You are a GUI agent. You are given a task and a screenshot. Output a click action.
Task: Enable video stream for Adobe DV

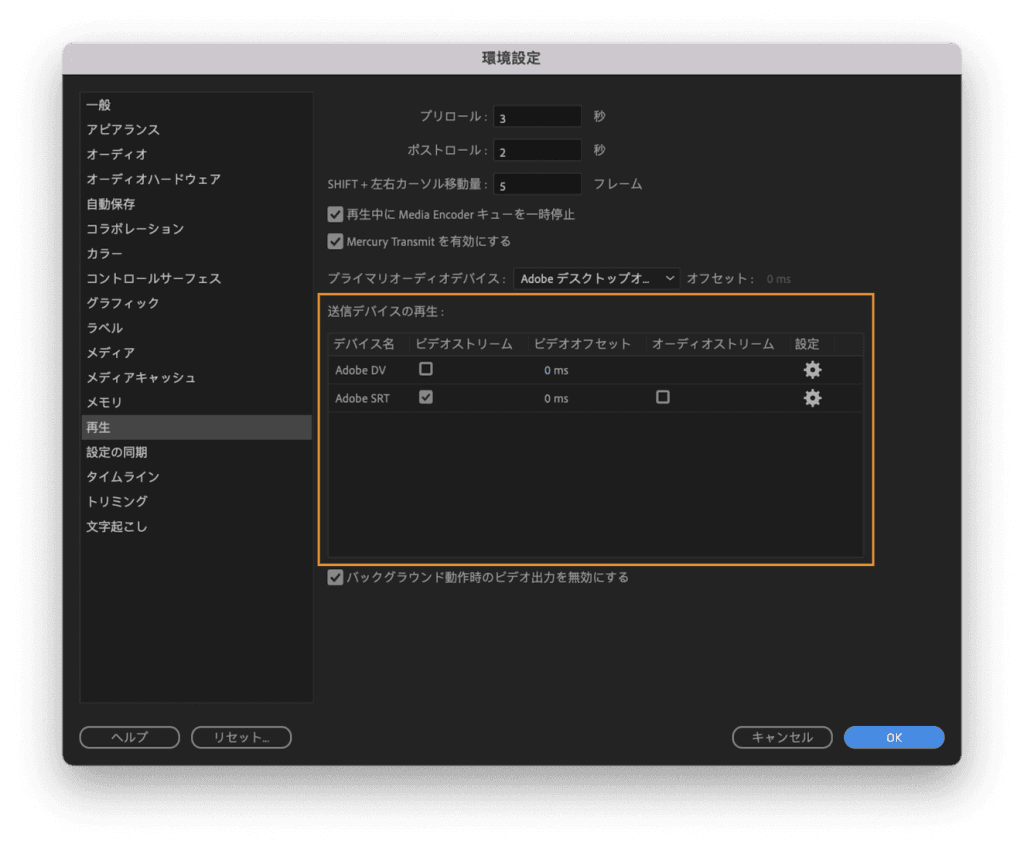[x=426, y=369]
